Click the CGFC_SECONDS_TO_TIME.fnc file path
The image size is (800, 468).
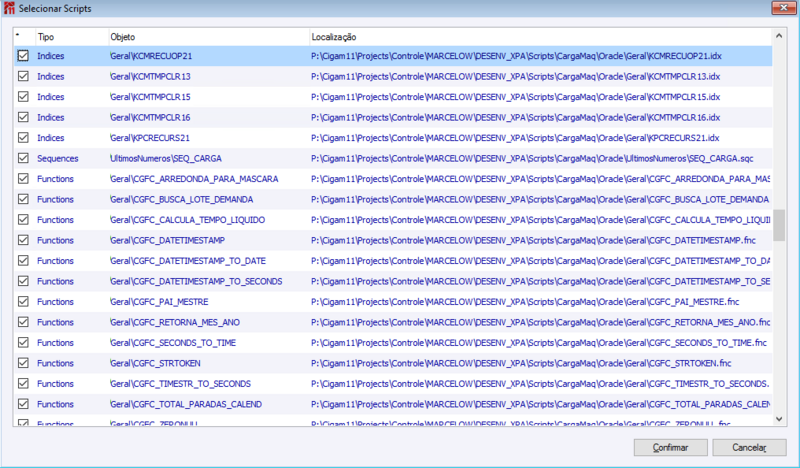pos(539,342)
